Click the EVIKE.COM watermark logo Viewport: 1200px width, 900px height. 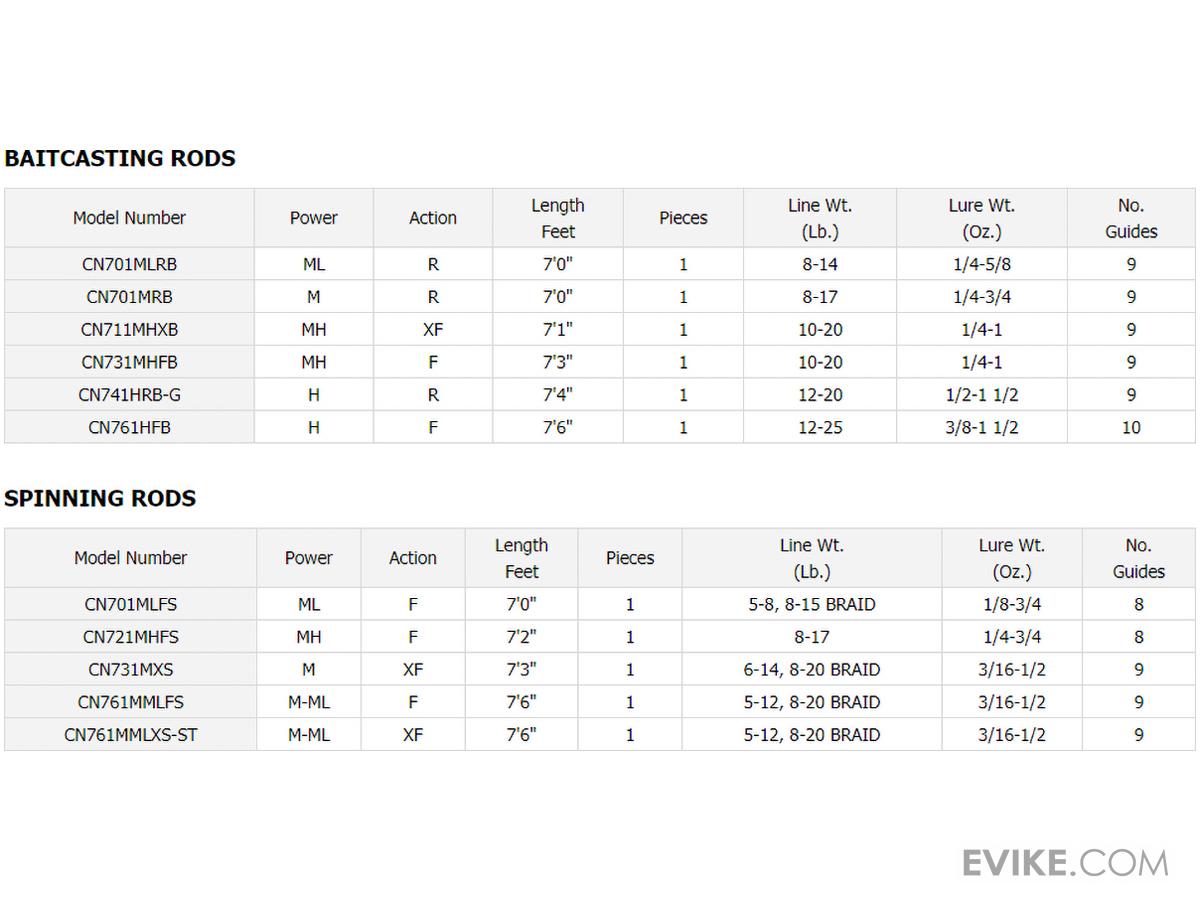pos(1065,863)
